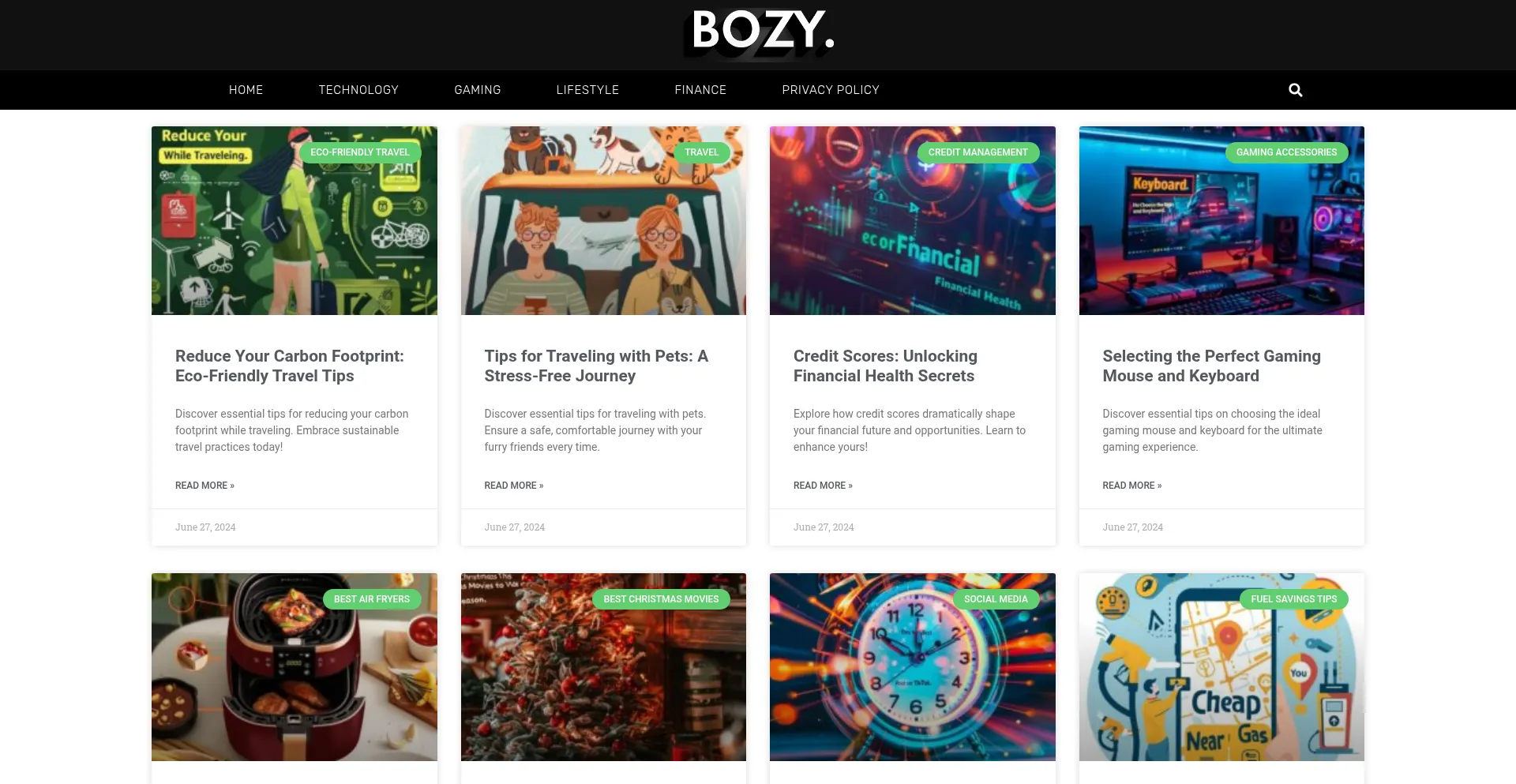1516x784 pixels.
Task: Select the Gaming navigation item
Action: click(478, 90)
